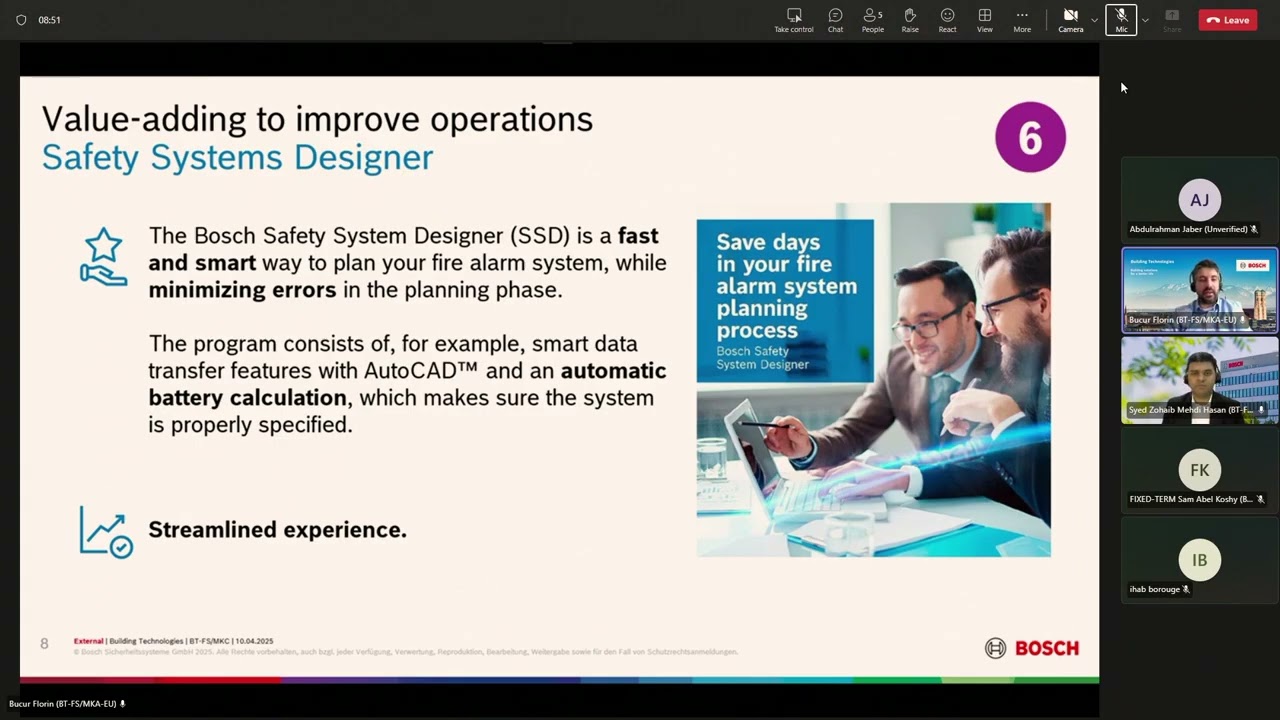Click the chart with checkmark icon on slide
Screen dimensions: 1280x720
(x=106, y=531)
